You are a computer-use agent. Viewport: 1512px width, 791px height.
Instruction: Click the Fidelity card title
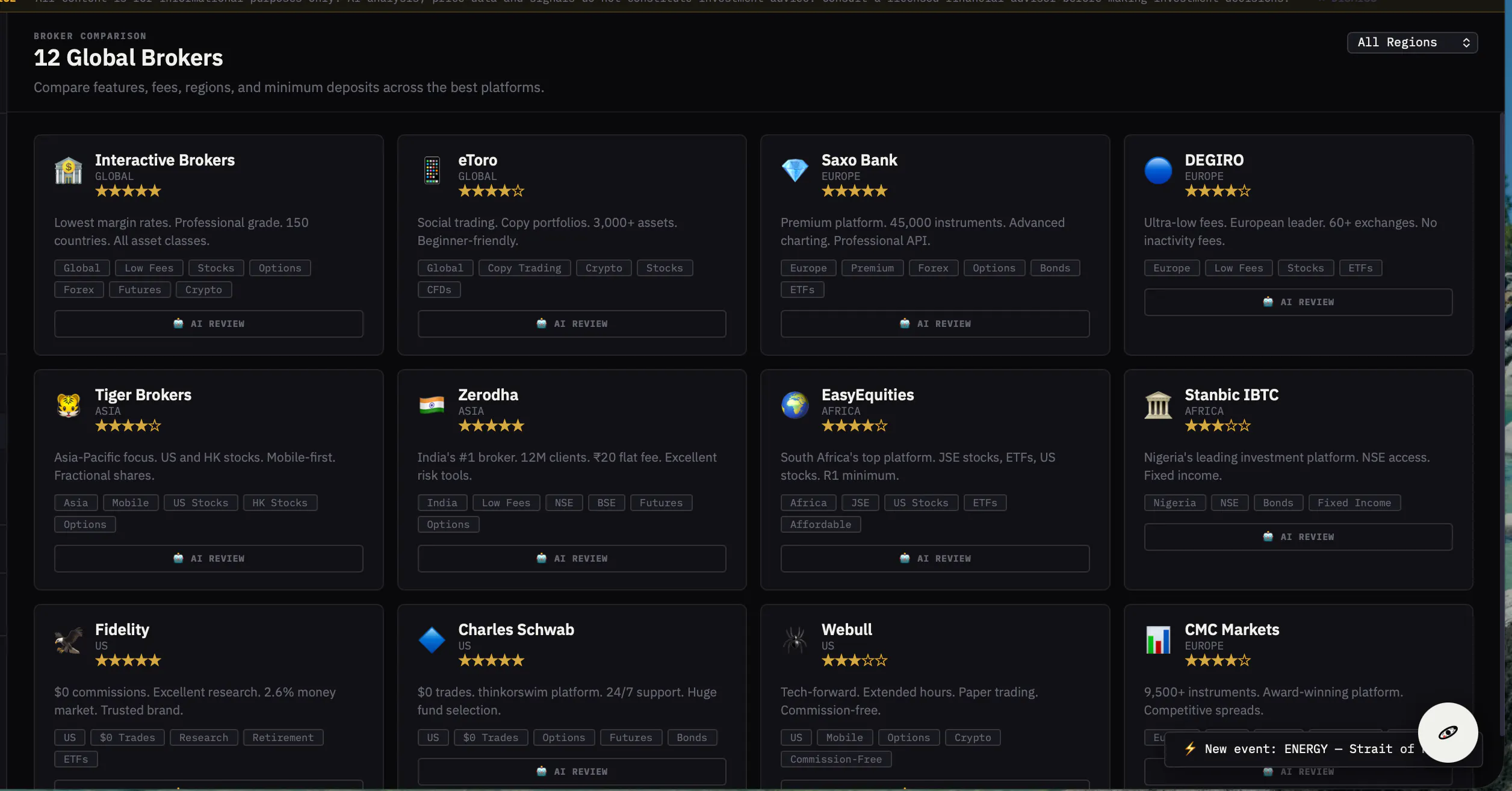click(x=122, y=630)
